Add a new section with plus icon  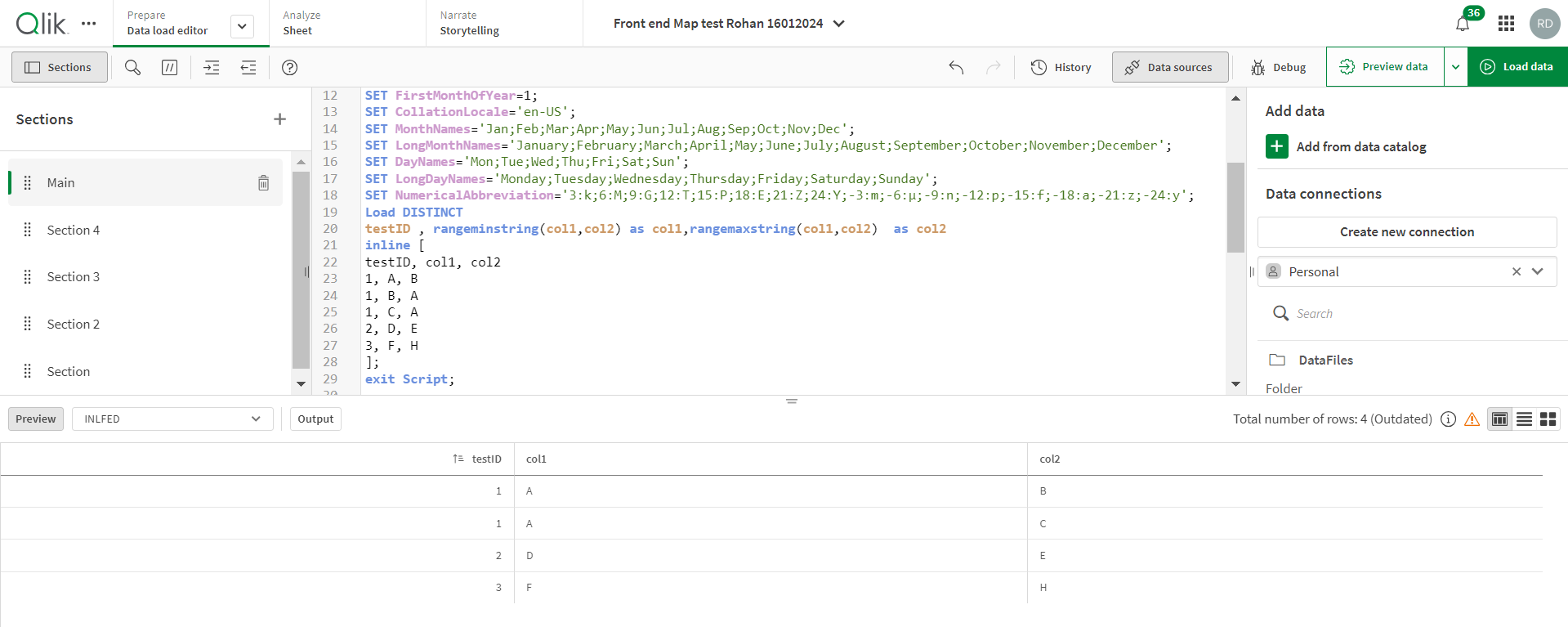(279, 119)
